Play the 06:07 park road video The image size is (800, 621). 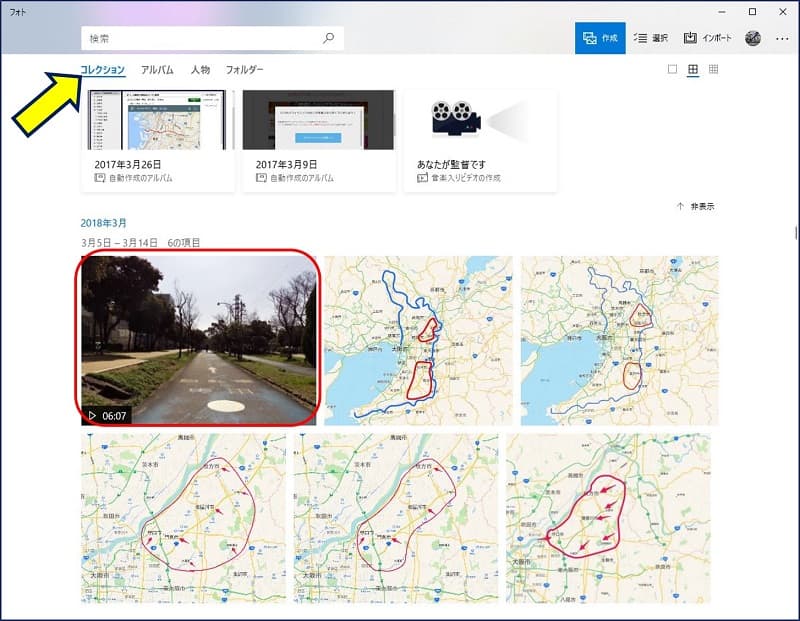198,339
